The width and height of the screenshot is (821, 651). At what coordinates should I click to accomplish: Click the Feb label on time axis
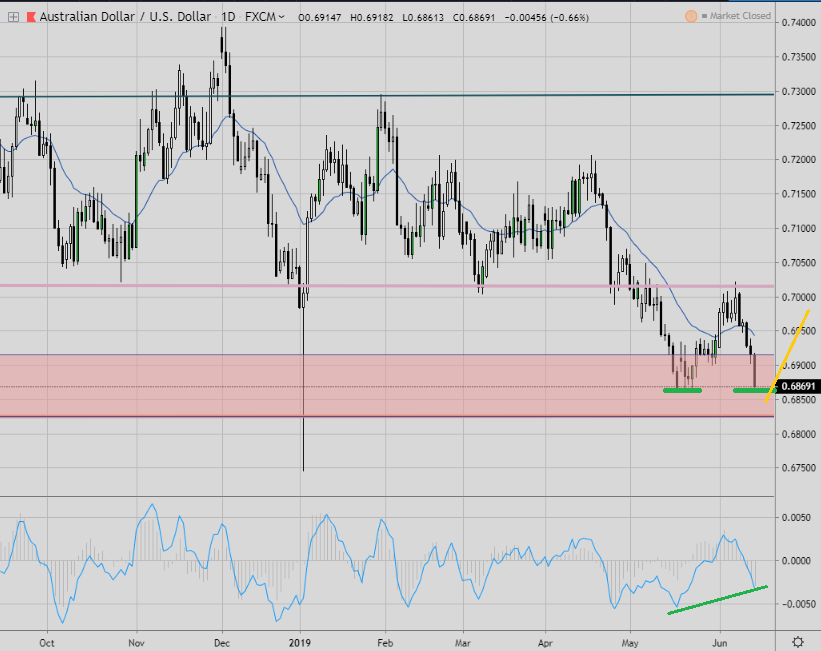coord(385,643)
